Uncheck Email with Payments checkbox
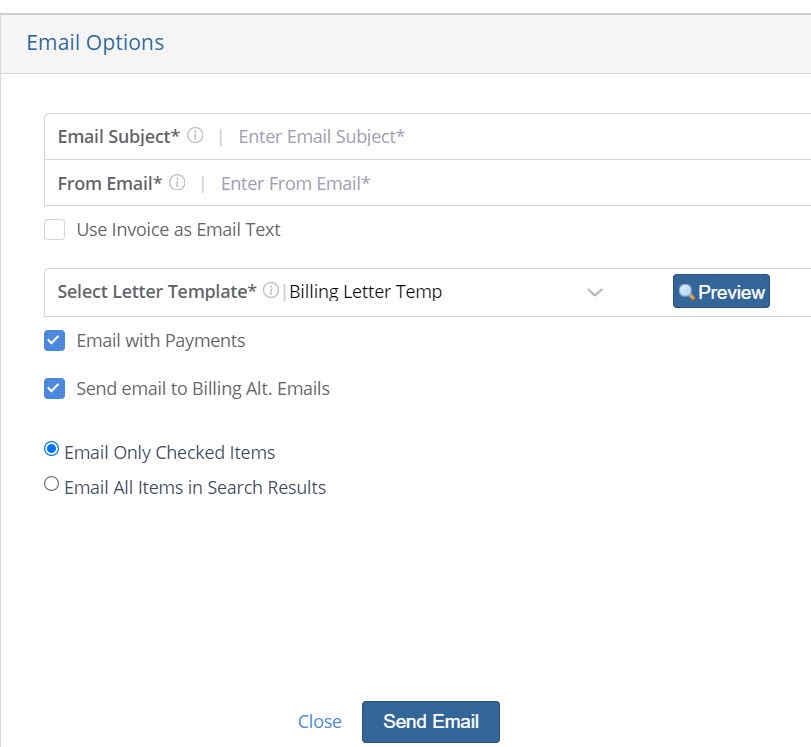This screenshot has height=747, width=811. coord(54,340)
